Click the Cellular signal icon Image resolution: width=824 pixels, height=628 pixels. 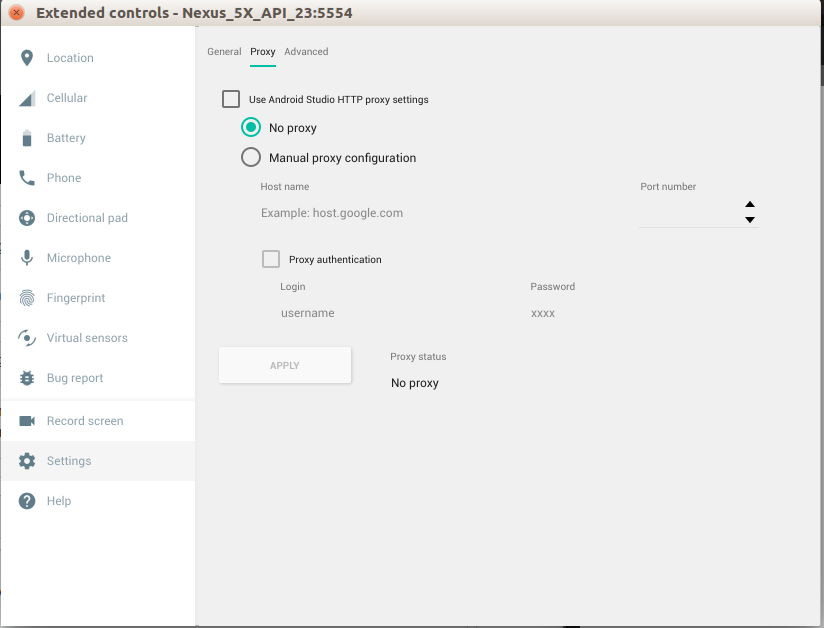coord(27,98)
